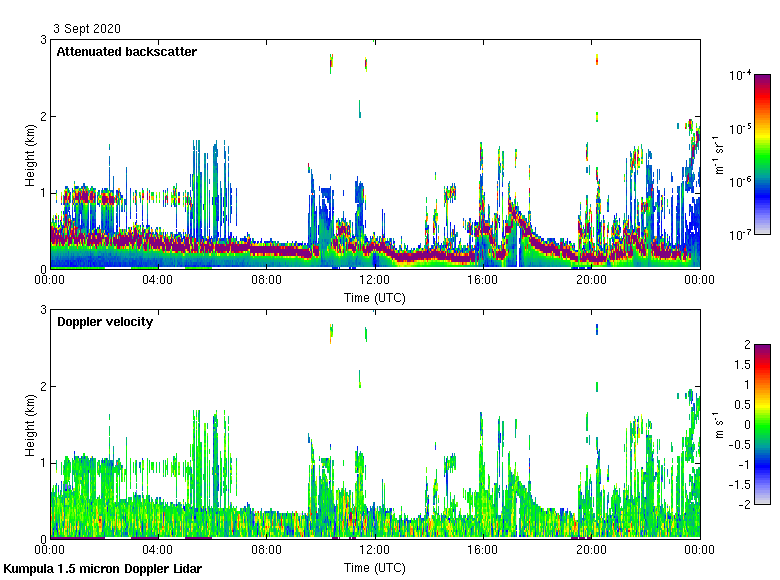Click "Time (UTC)" label below the Doppler velocity plot

click(x=375, y=567)
